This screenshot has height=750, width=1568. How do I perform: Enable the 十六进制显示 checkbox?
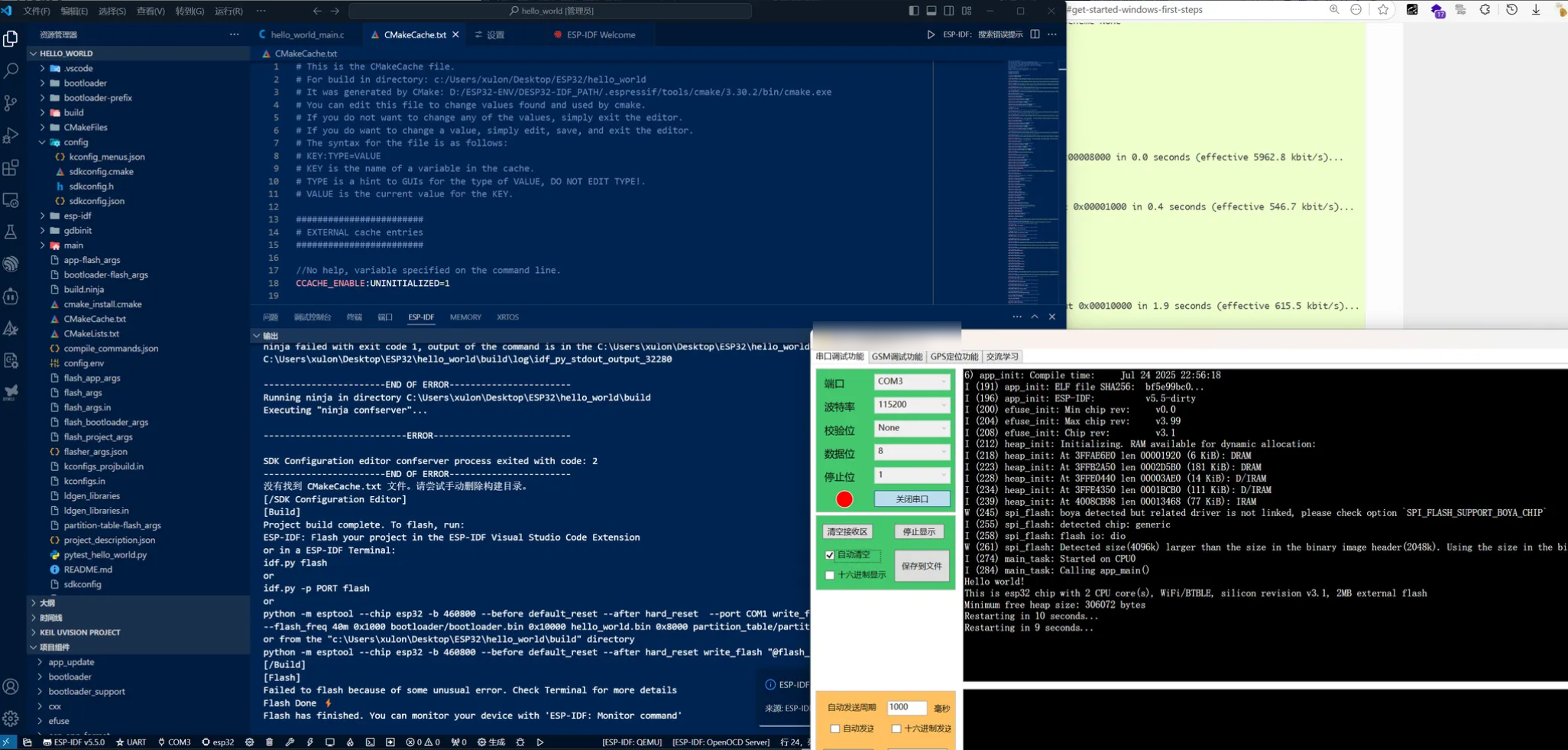(x=830, y=575)
